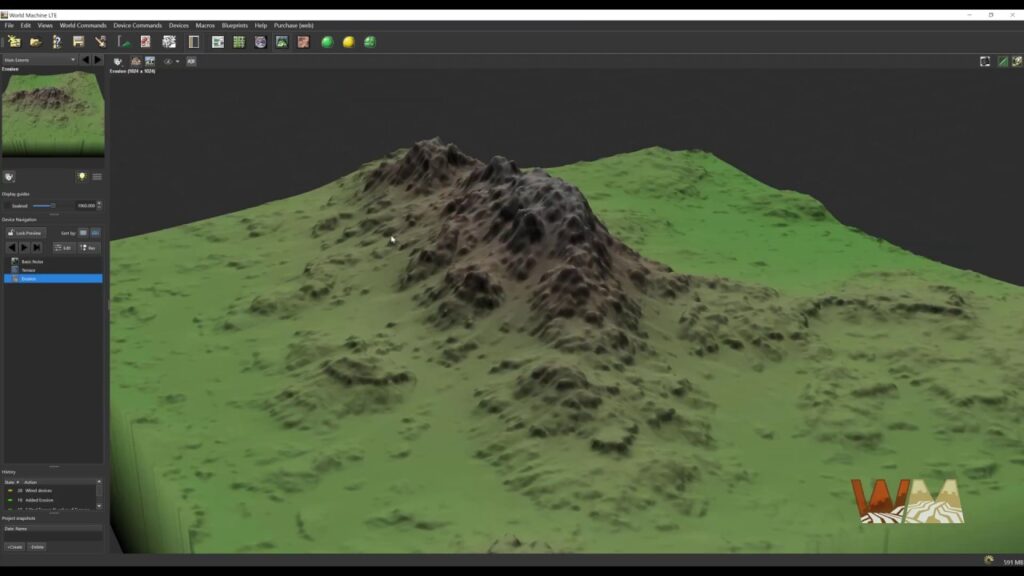Open the hamburger options menu in preview panel
This screenshot has height=576, width=1024.
point(97,176)
